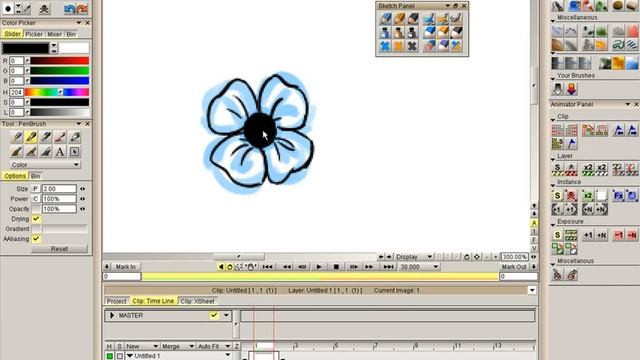The height and width of the screenshot is (360, 640).
Task: Click the Undo blue arrow icon
Action: point(69,9)
